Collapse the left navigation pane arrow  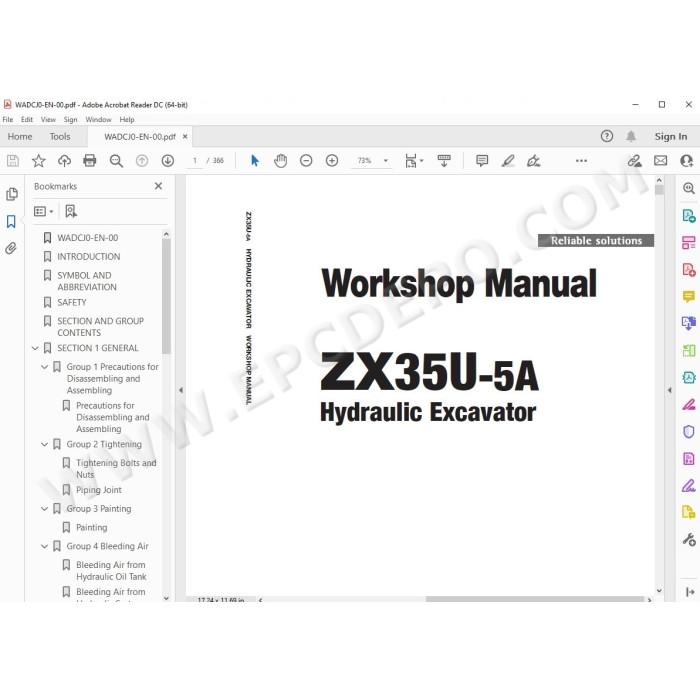pos(181,390)
